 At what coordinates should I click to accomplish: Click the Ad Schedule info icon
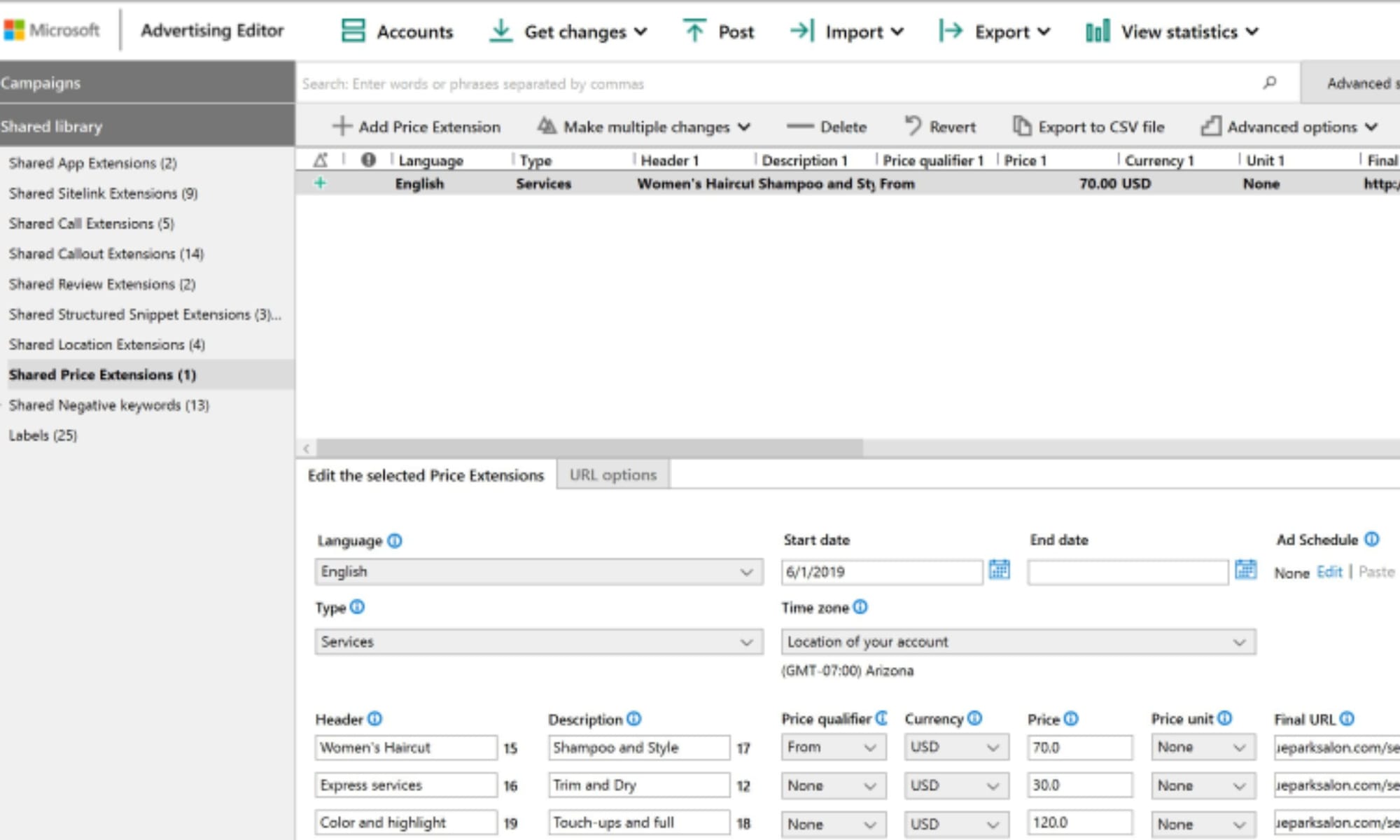coord(1372,539)
